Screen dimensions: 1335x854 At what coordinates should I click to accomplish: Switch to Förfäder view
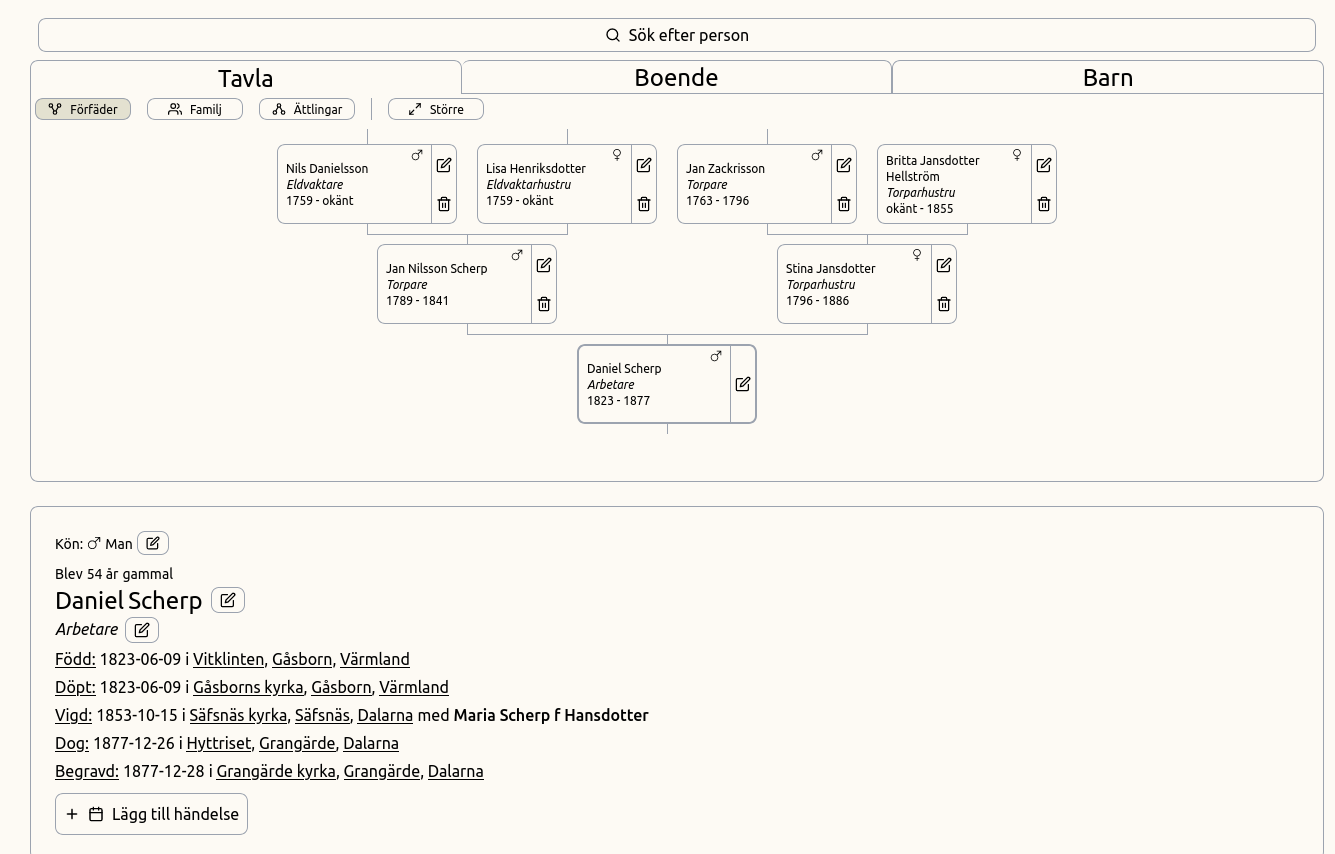coord(83,109)
